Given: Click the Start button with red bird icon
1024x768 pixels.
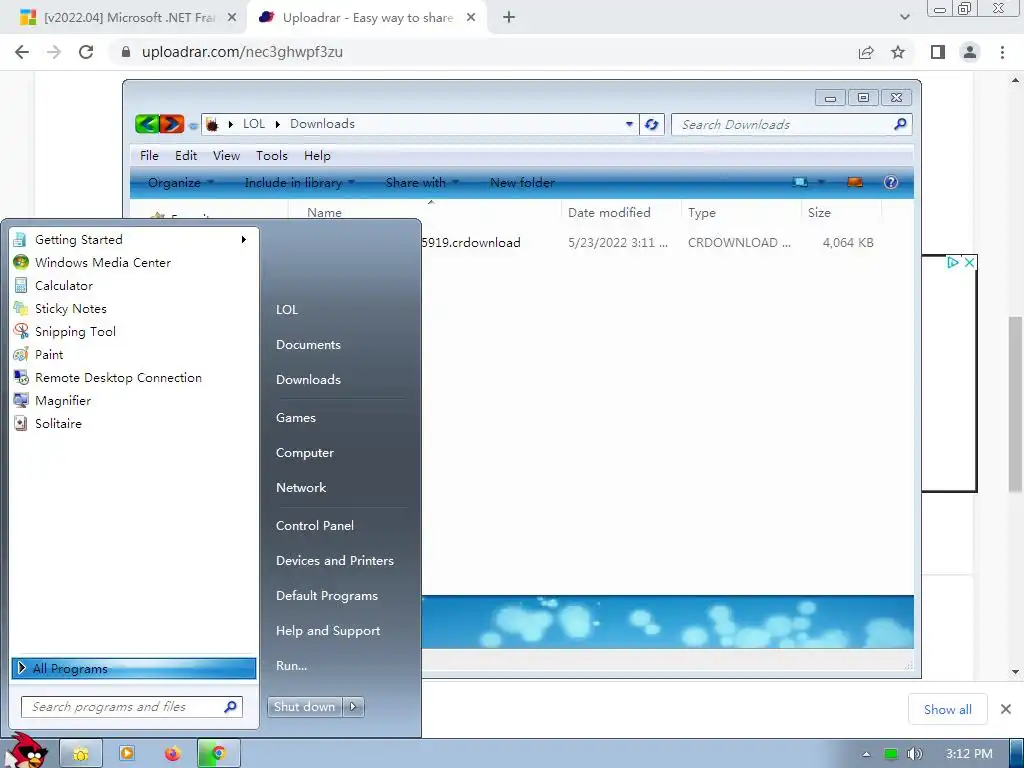Looking at the screenshot, I should [26, 751].
